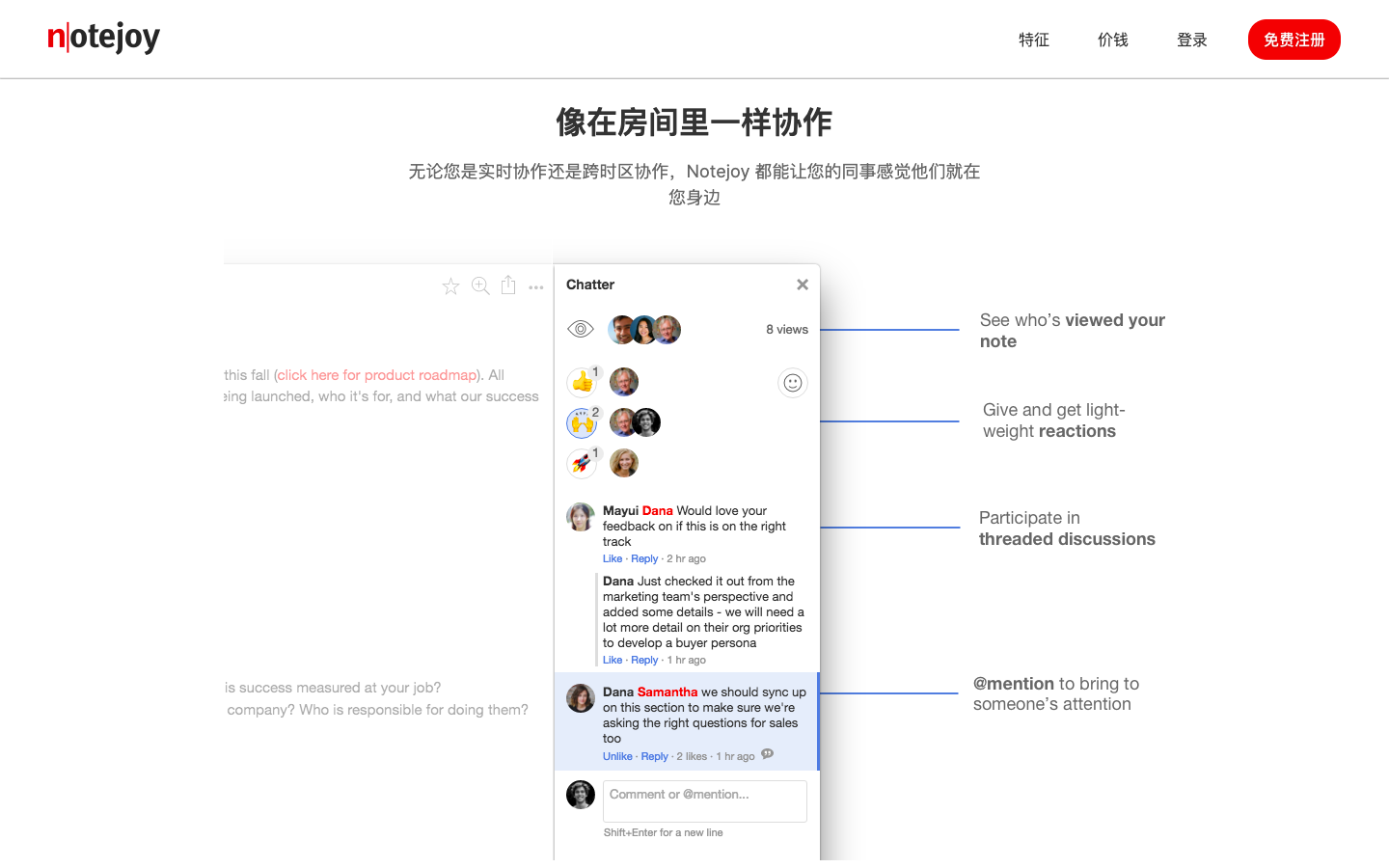
Task: Click Mayui's avatar in the comment thread
Action: click(x=581, y=517)
